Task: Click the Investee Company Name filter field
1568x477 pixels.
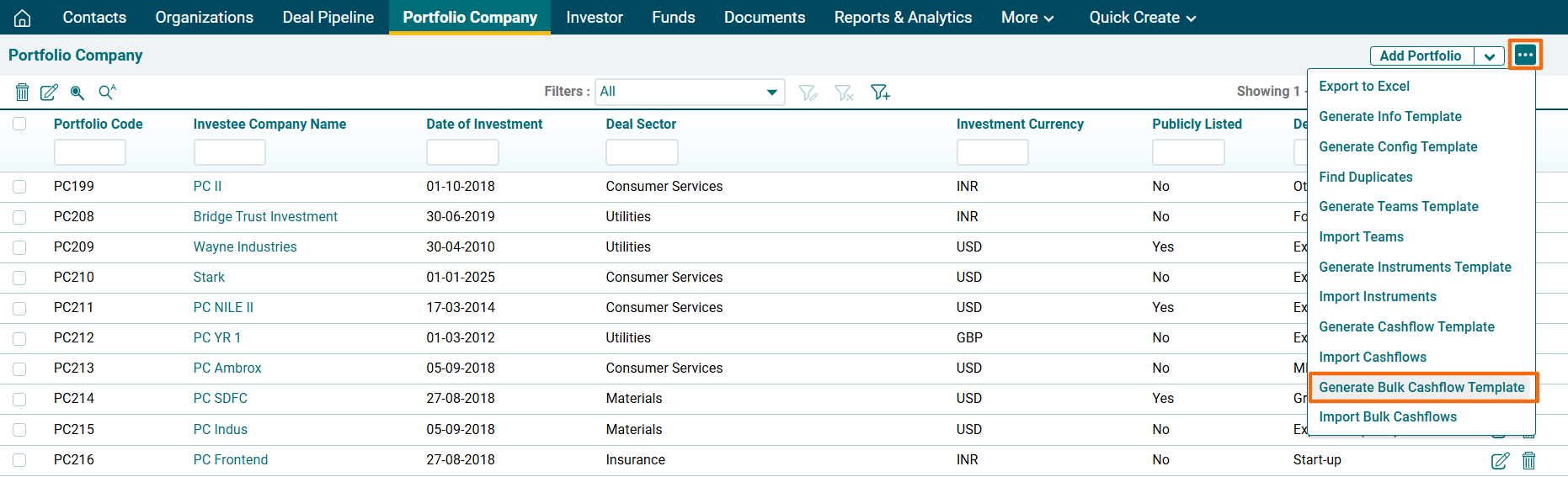Action: [229, 152]
